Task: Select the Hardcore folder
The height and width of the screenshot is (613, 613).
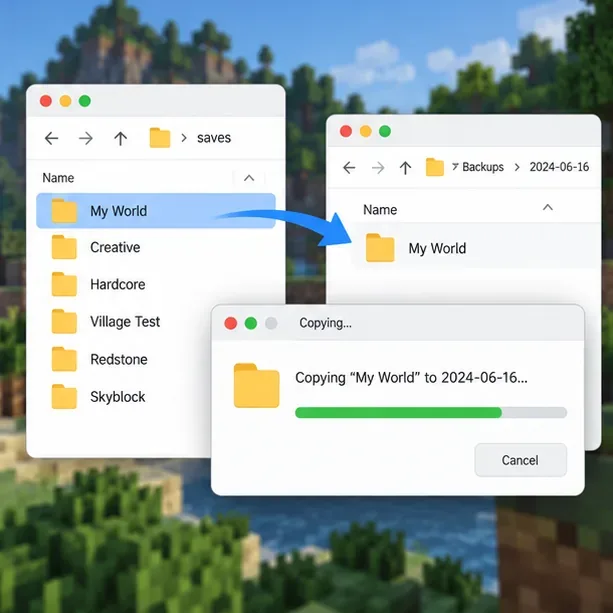Action: [156, 284]
